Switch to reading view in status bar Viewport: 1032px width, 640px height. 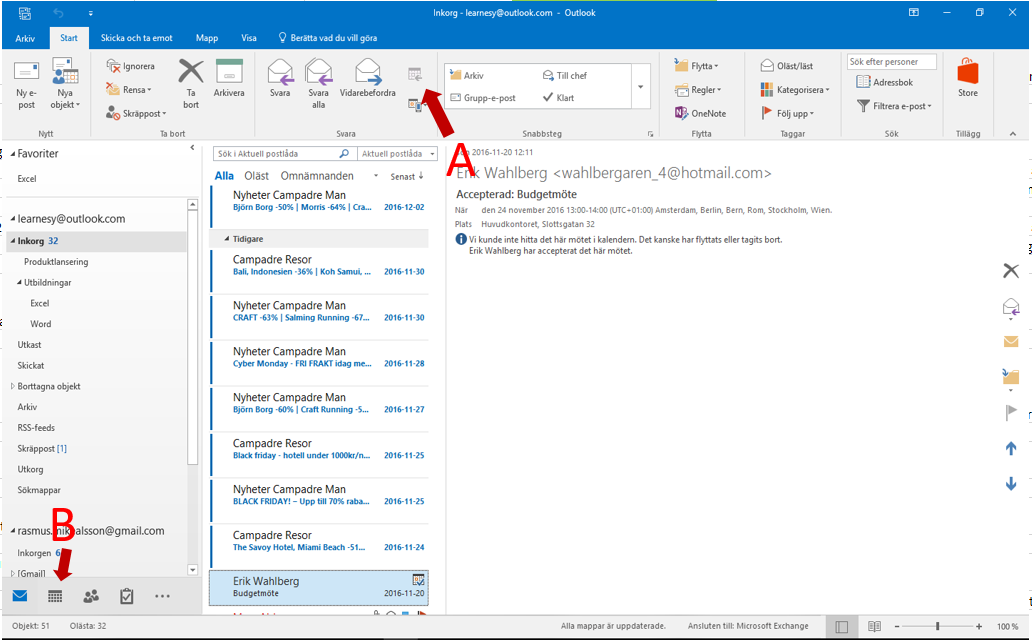pyautogui.click(x=874, y=627)
